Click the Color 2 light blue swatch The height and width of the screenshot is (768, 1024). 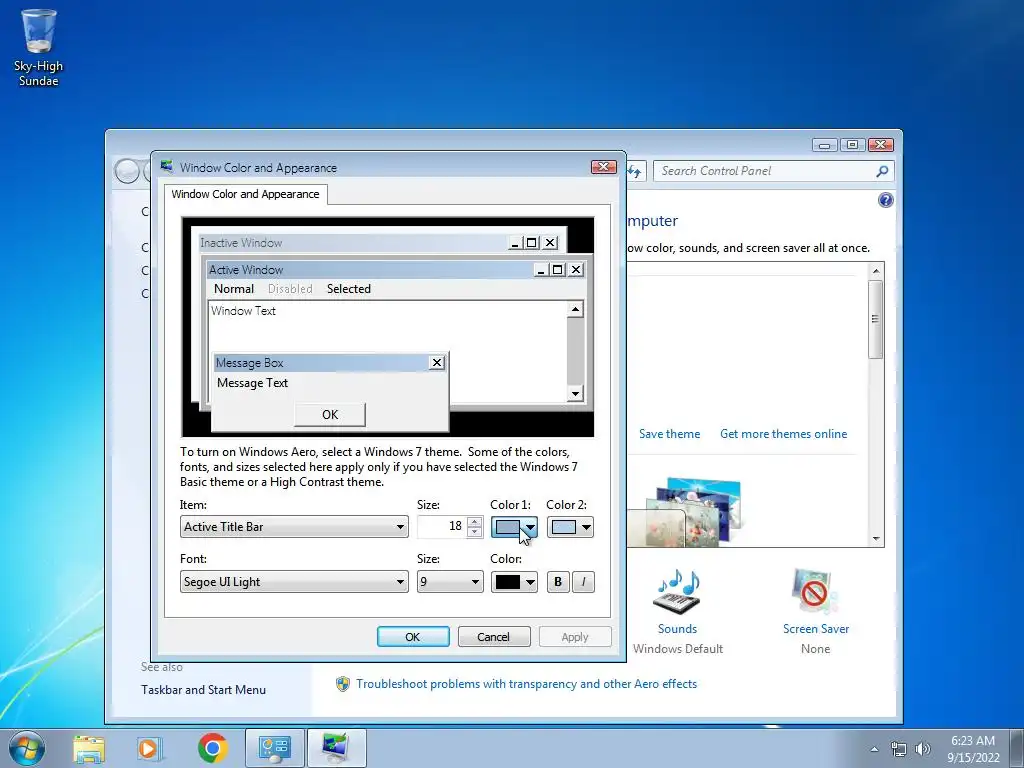pos(564,527)
